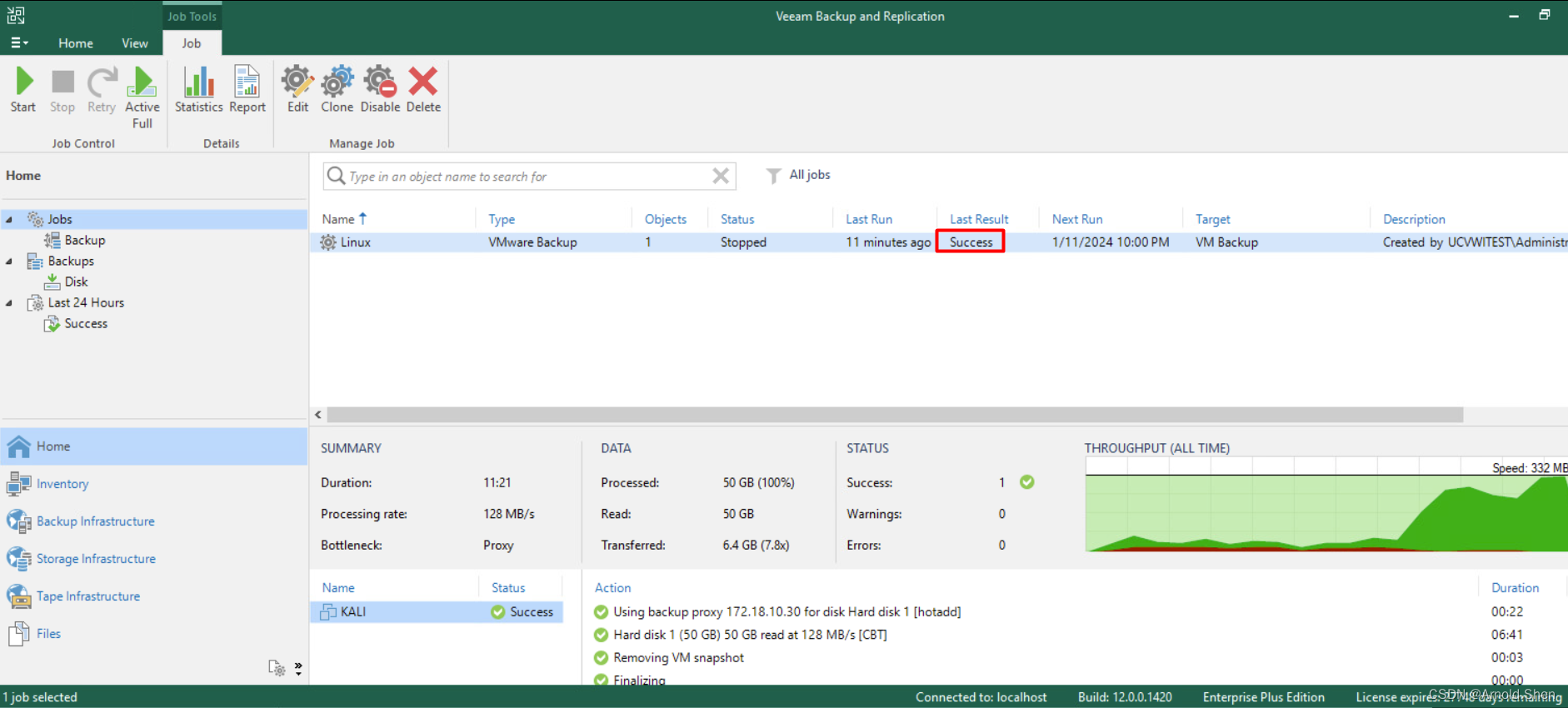
Task: Click the Success last result cell
Action: pyautogui.click(x=971, y=242)
